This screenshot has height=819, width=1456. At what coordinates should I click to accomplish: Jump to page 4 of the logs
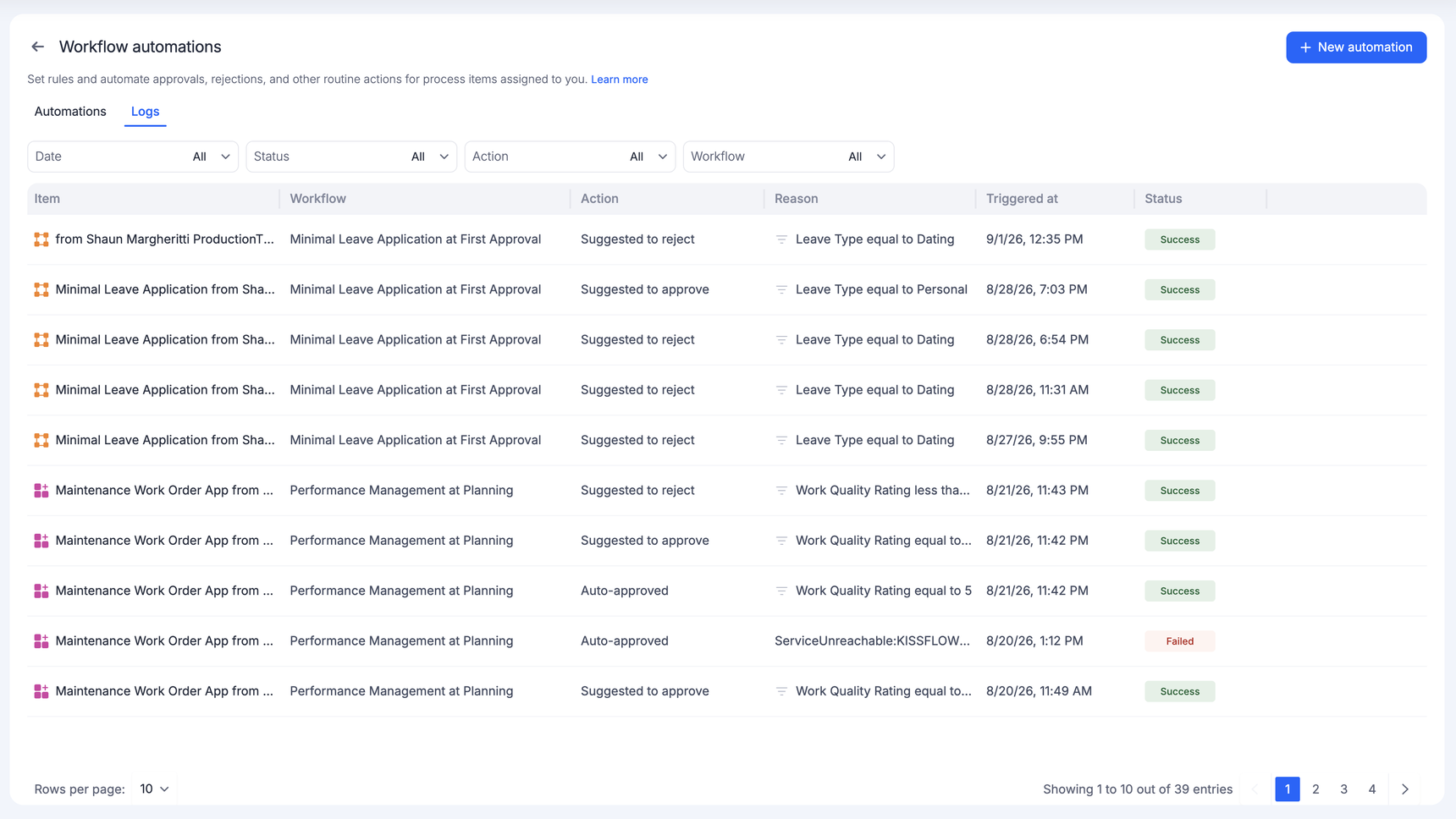(1372, 789)
